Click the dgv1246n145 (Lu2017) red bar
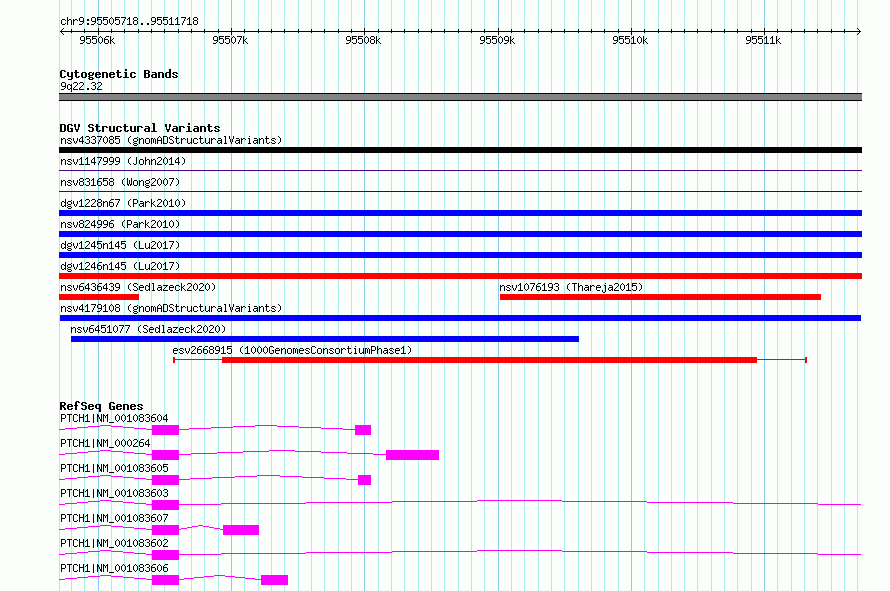The width and height of the screenshot is (890, 591). pyautogui.click(x=460, y=276)
